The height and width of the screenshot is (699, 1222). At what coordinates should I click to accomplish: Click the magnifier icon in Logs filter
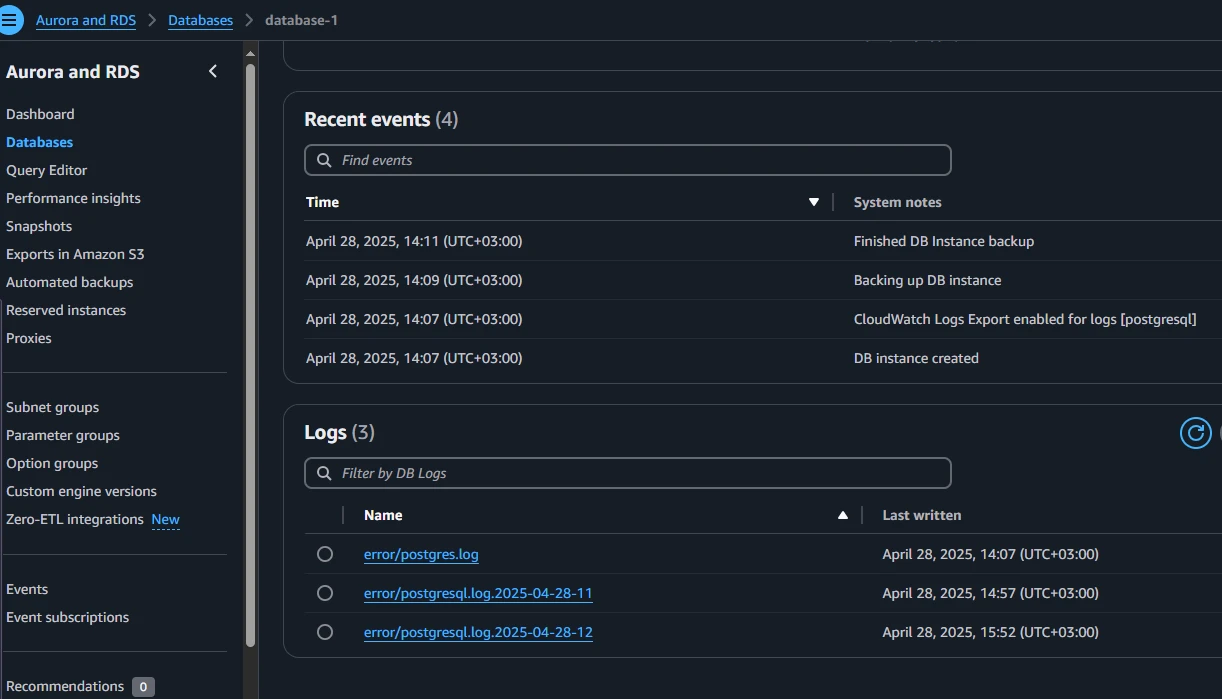(x=324, y=473)
